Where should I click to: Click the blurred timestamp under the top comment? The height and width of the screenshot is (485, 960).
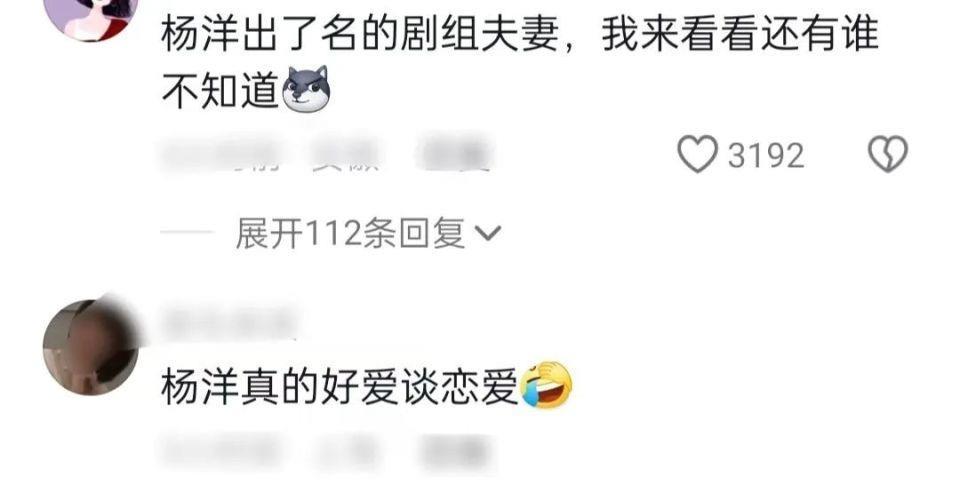221,154
